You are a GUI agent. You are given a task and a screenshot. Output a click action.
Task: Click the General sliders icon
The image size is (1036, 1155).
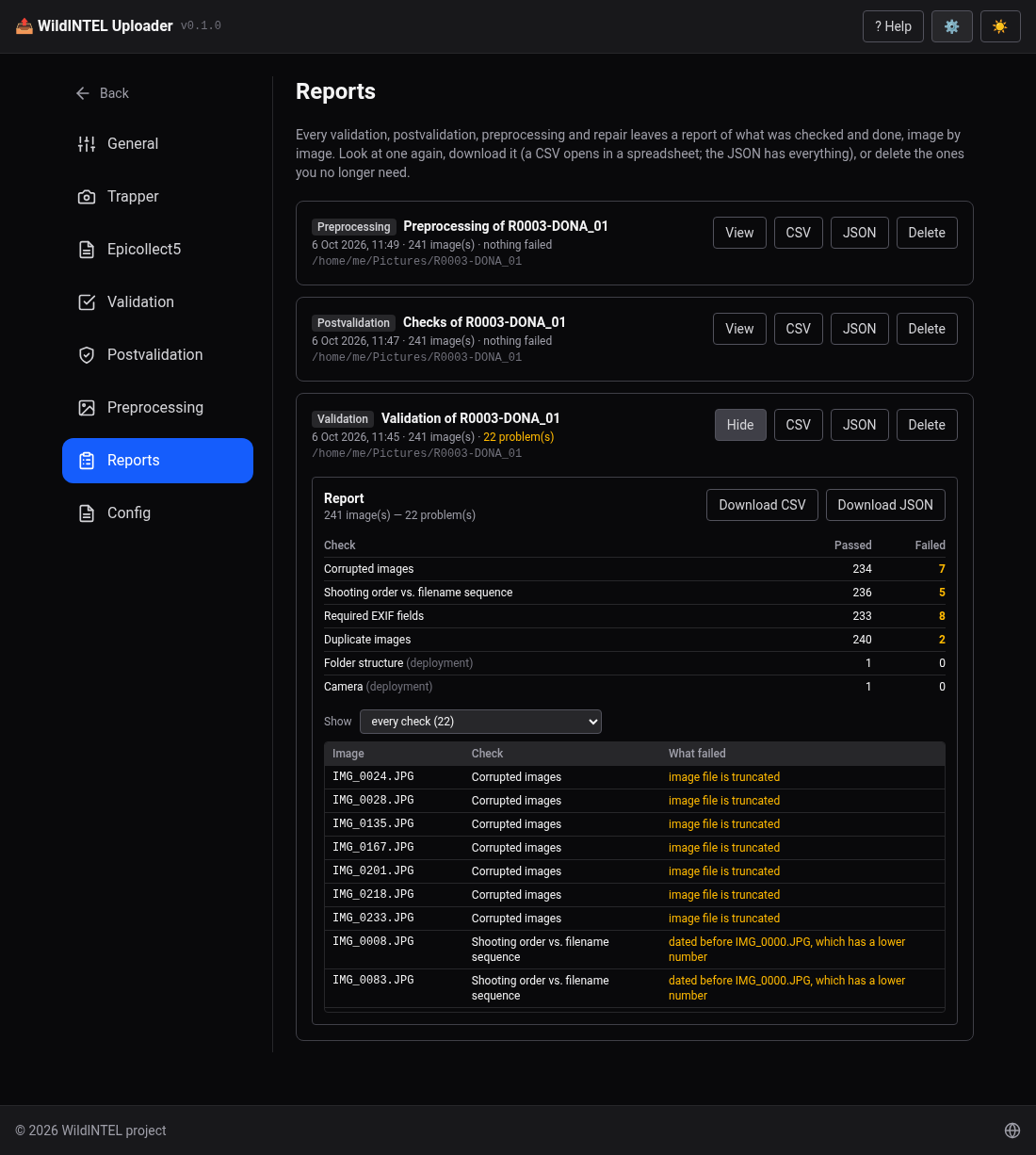coord(87,144)
